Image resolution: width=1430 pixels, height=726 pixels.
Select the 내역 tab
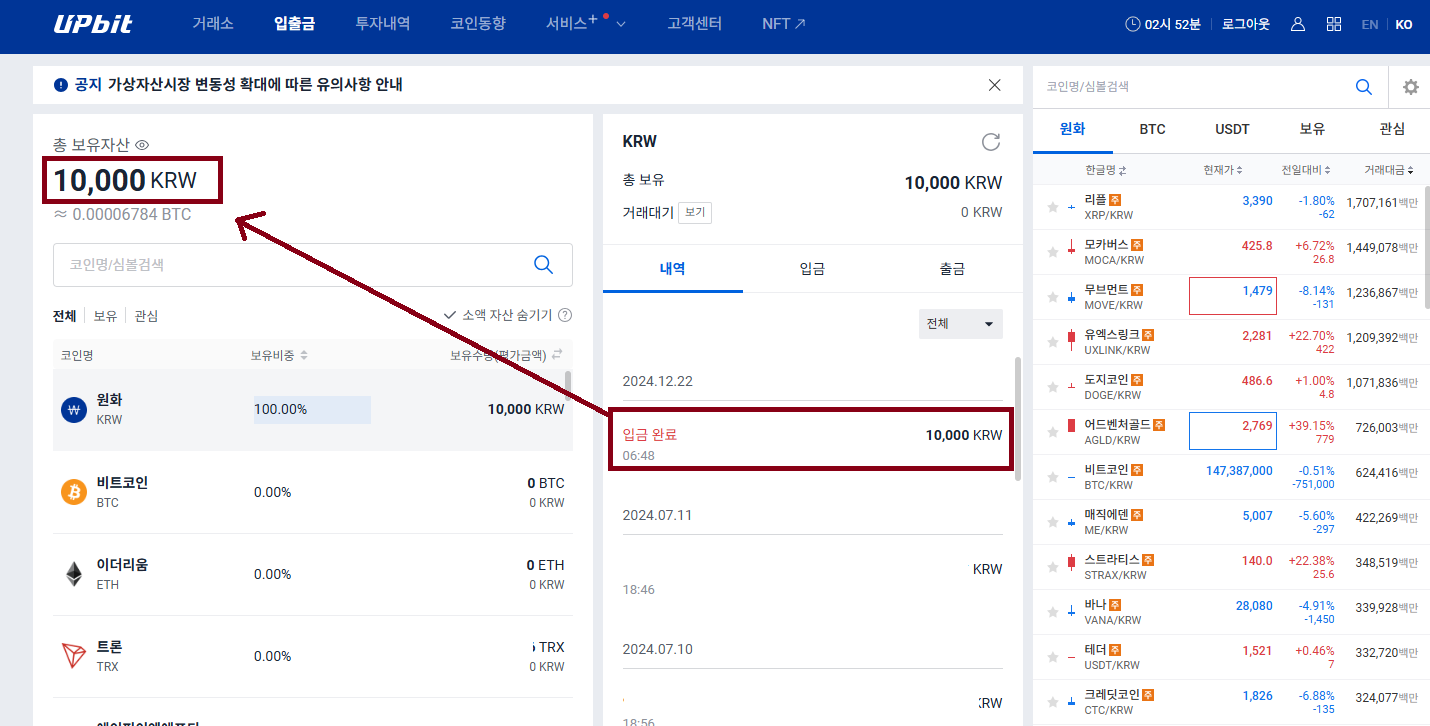tap(673, 269)
